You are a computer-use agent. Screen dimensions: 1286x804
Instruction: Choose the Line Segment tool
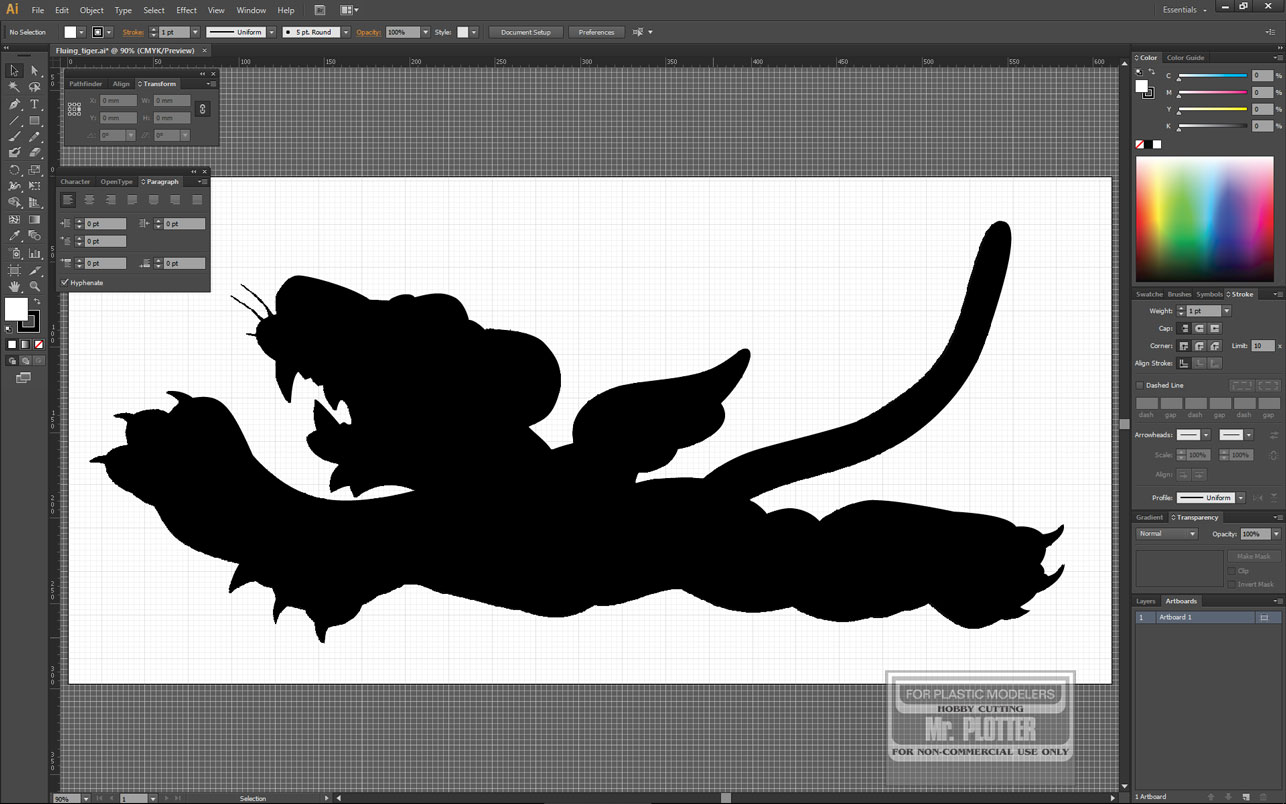(x=14, y=120)
